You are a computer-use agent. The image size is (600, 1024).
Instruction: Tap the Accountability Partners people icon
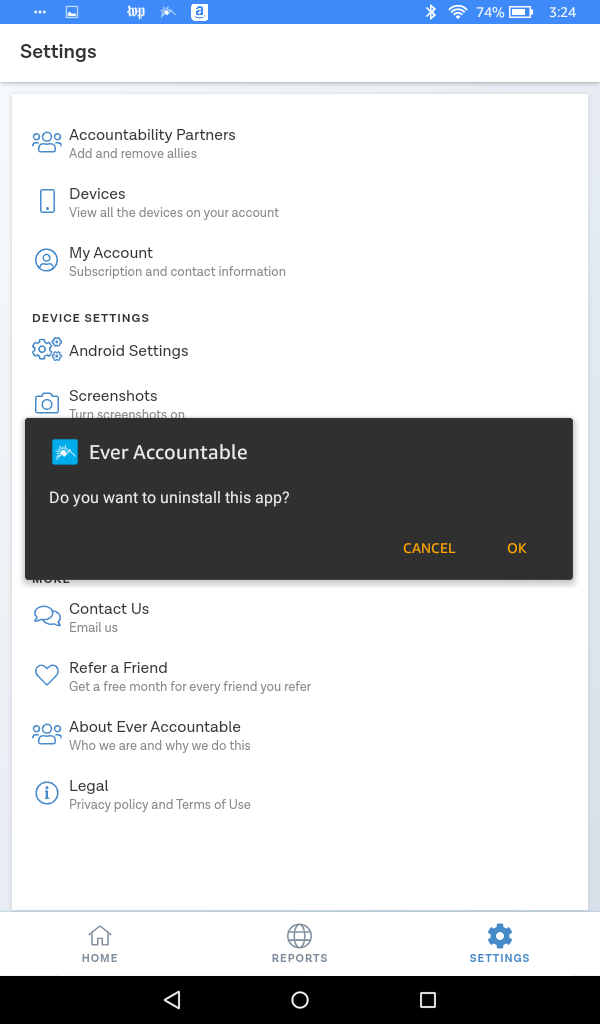47,142
